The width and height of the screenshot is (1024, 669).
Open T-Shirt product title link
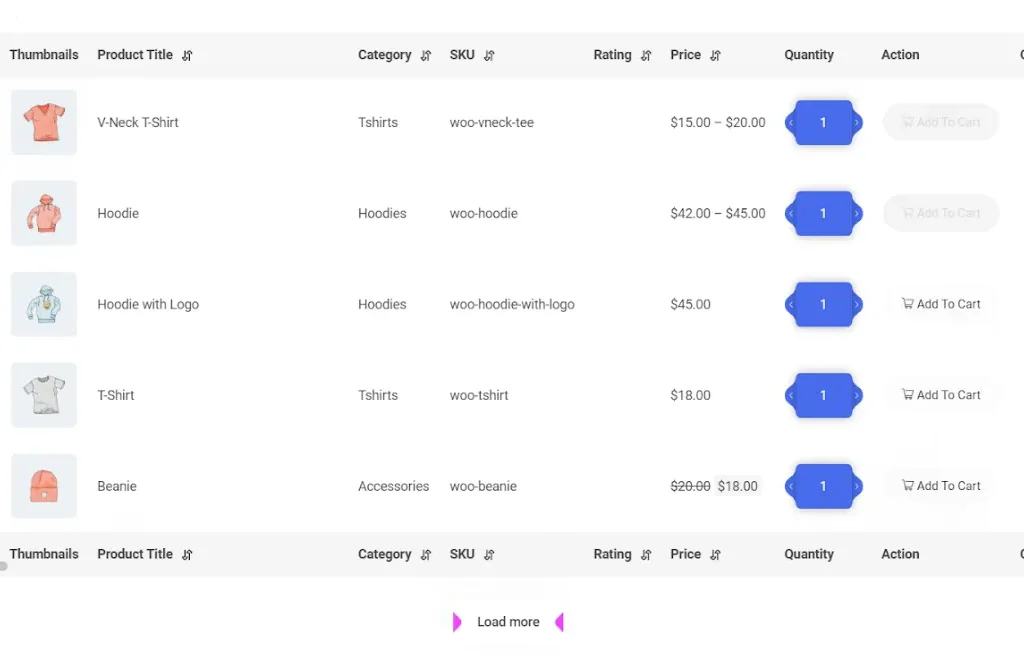pos(116,395)
